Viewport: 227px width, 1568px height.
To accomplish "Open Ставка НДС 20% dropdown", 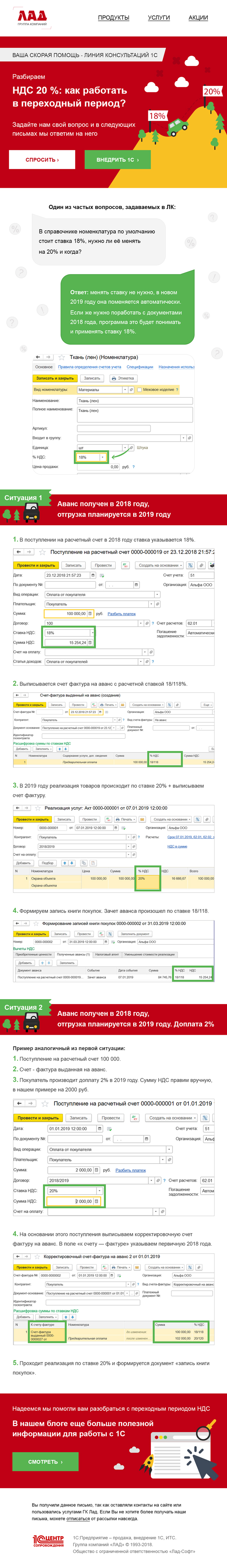I will tap(99, 1191).
